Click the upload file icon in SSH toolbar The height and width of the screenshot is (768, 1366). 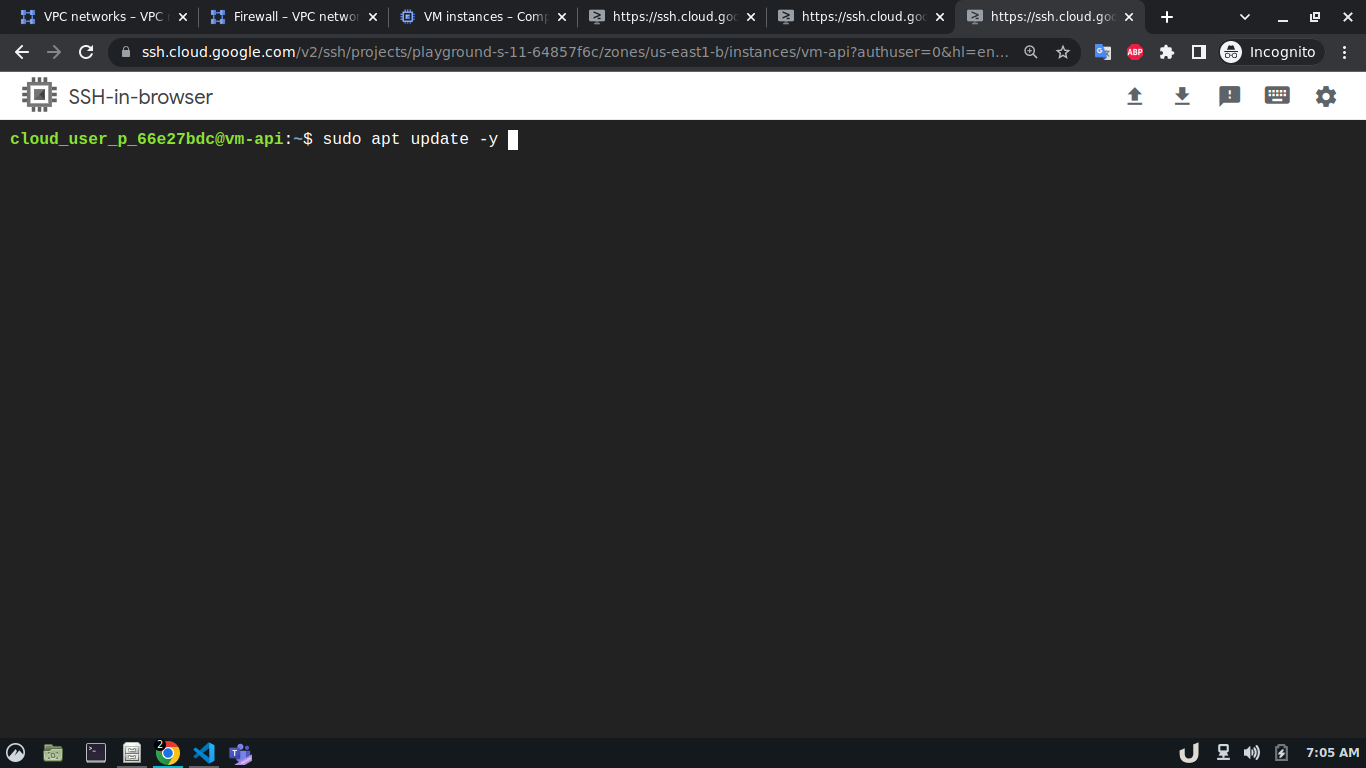pyautogui.click(x=1134, y=96)
